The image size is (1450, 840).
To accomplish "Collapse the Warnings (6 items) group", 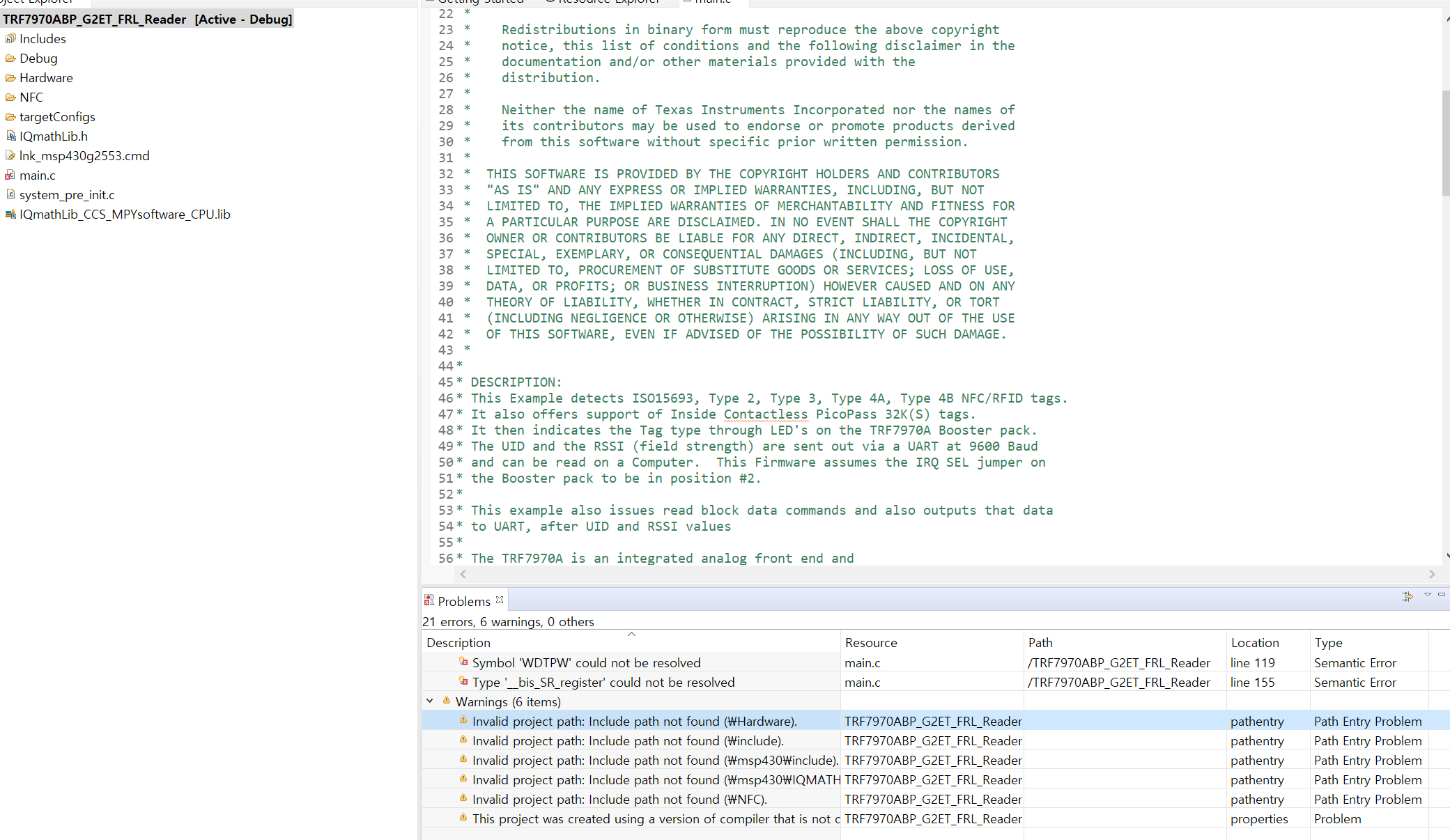I will pos(430,701).
